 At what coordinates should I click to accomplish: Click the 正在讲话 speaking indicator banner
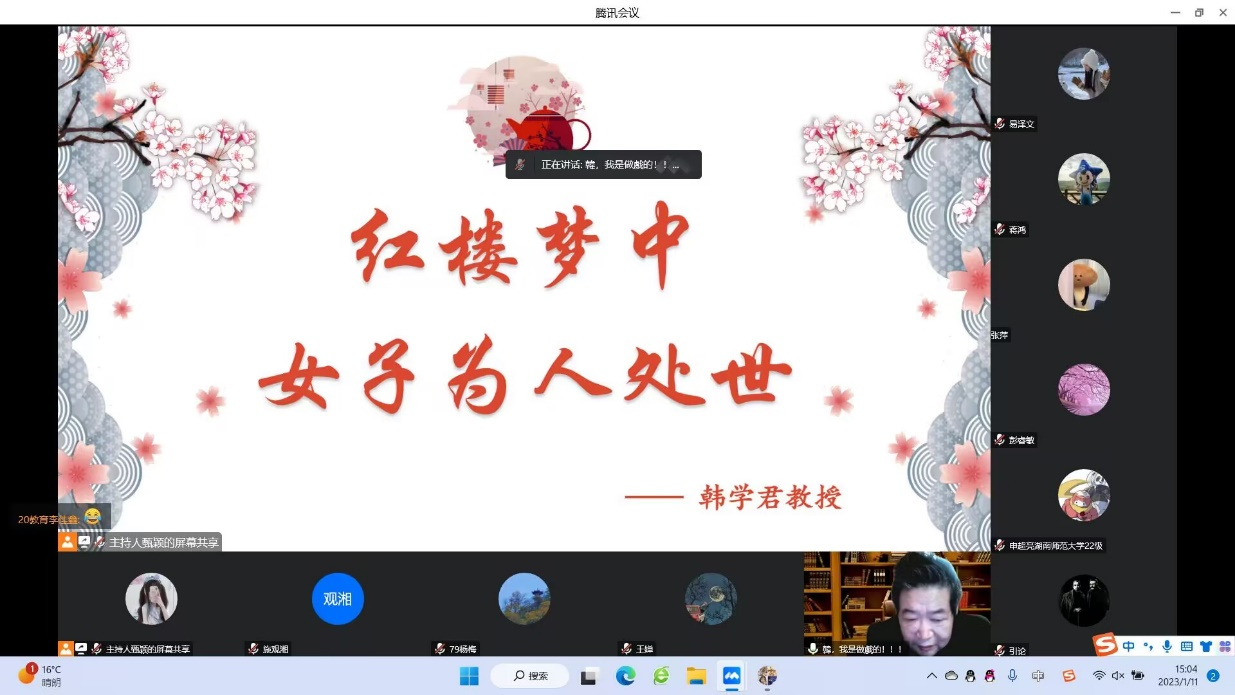click(x=603, y=165)
